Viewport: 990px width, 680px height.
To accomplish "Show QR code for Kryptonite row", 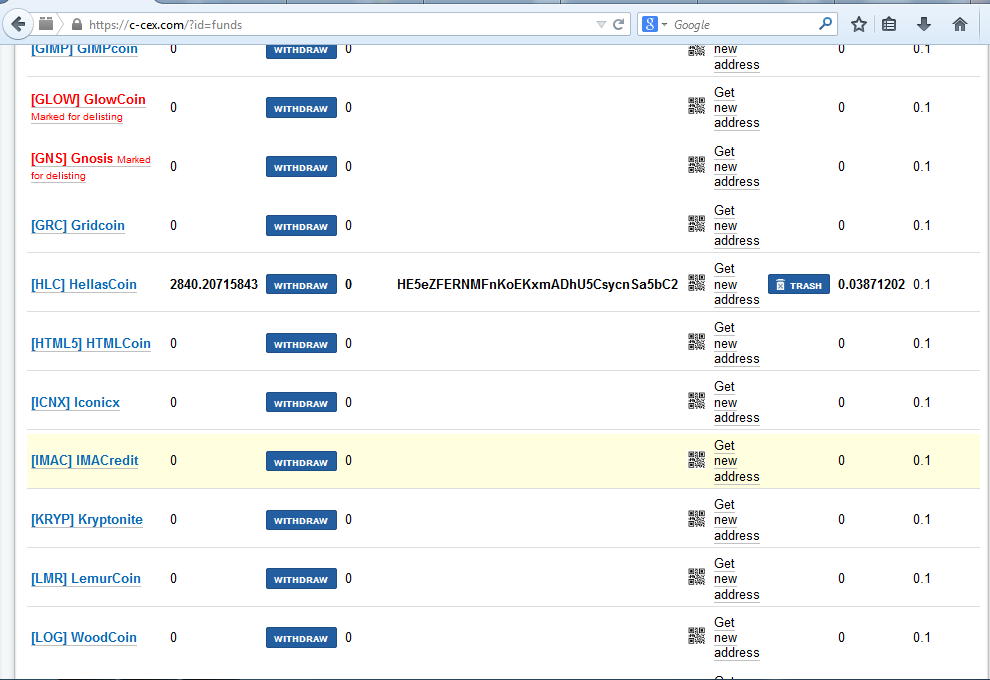I will click(696, 518).
